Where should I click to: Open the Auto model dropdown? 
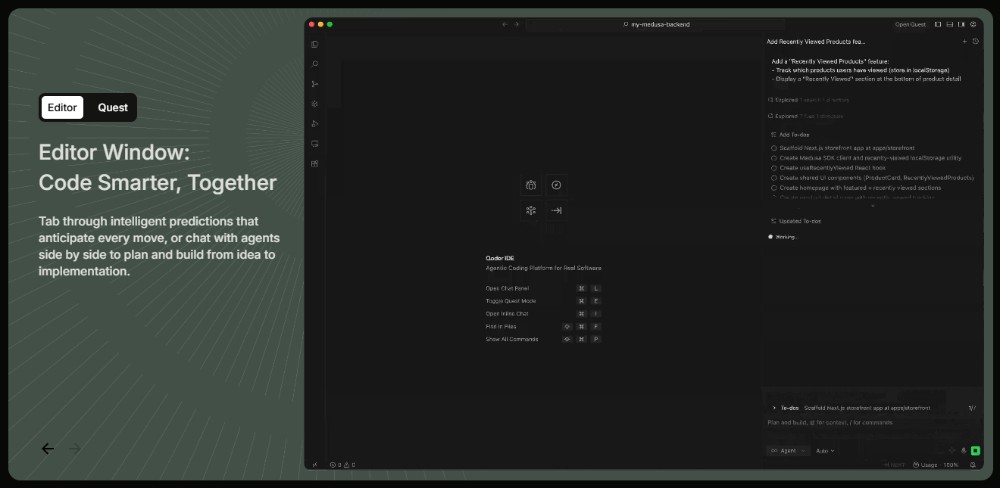(x=825, y=450)
